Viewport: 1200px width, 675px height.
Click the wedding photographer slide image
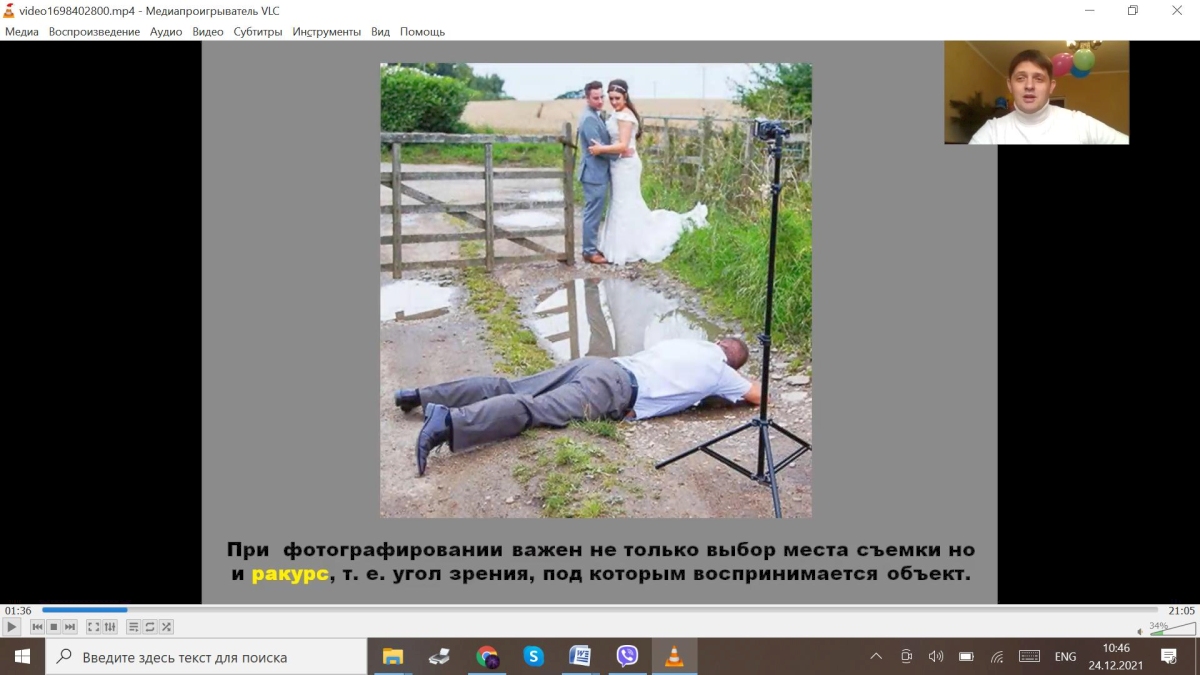click(x=596, y=290)
